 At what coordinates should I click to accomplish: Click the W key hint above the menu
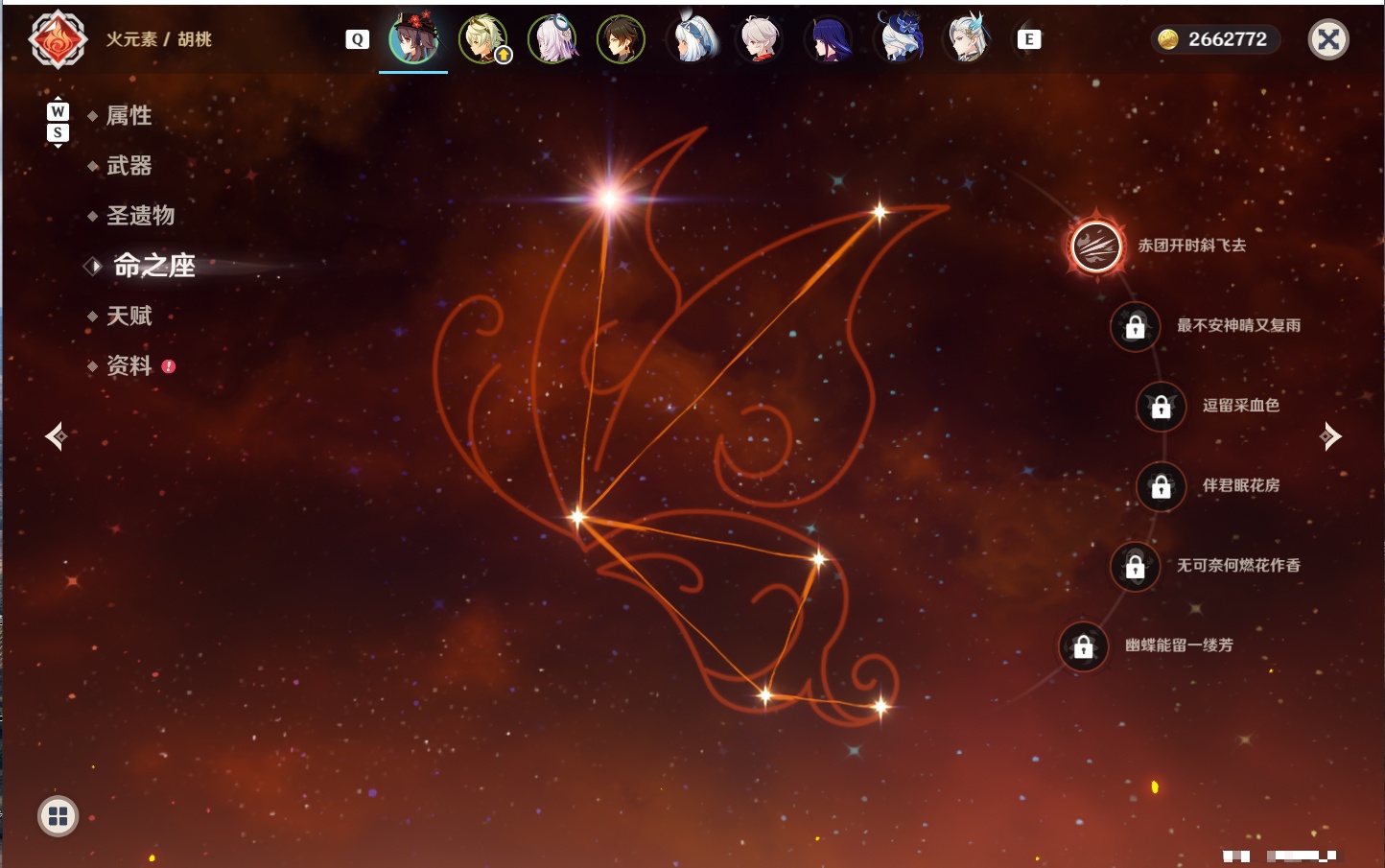pos(58,111)
